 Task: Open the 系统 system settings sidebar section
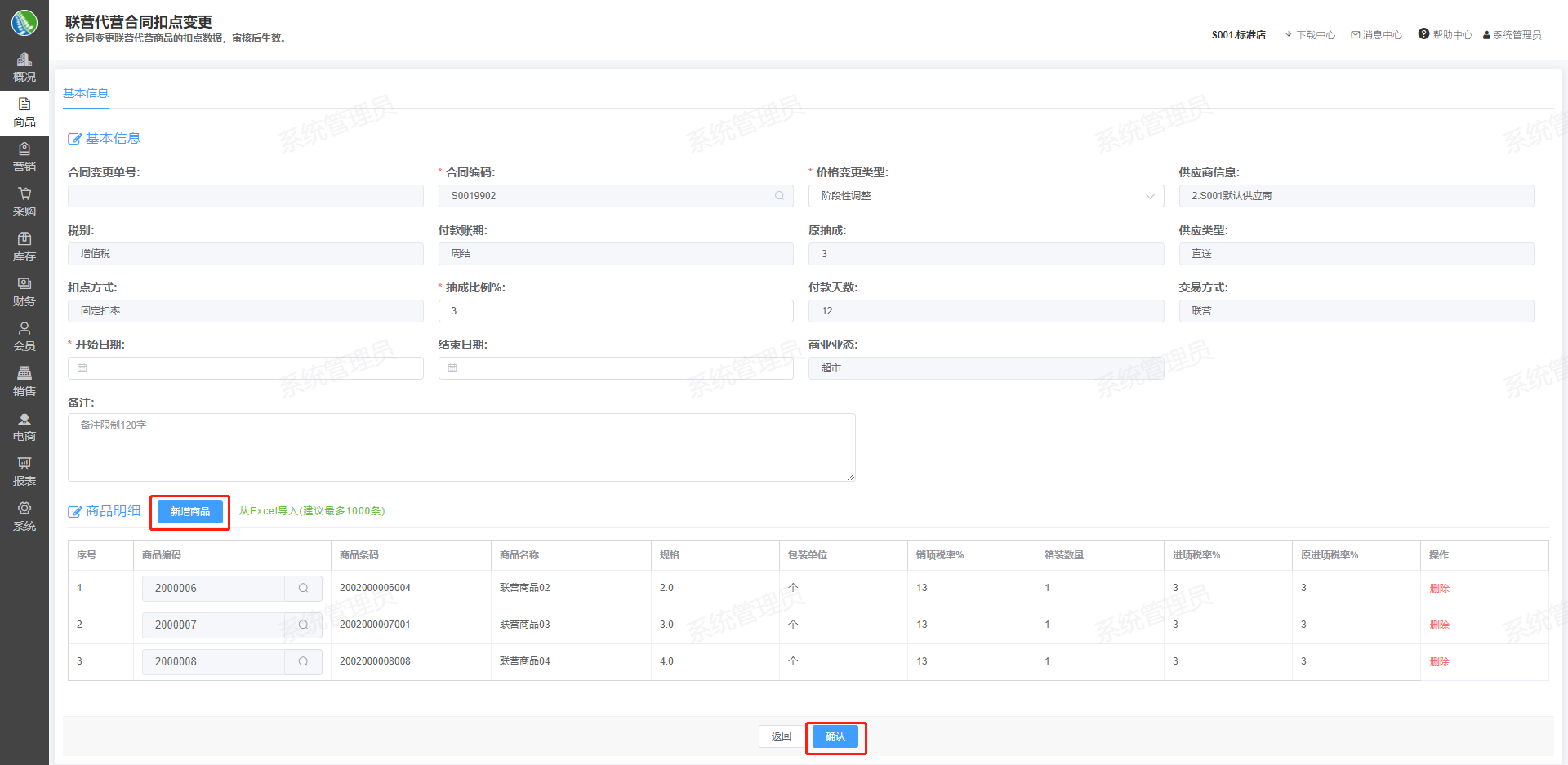point(24,517)
